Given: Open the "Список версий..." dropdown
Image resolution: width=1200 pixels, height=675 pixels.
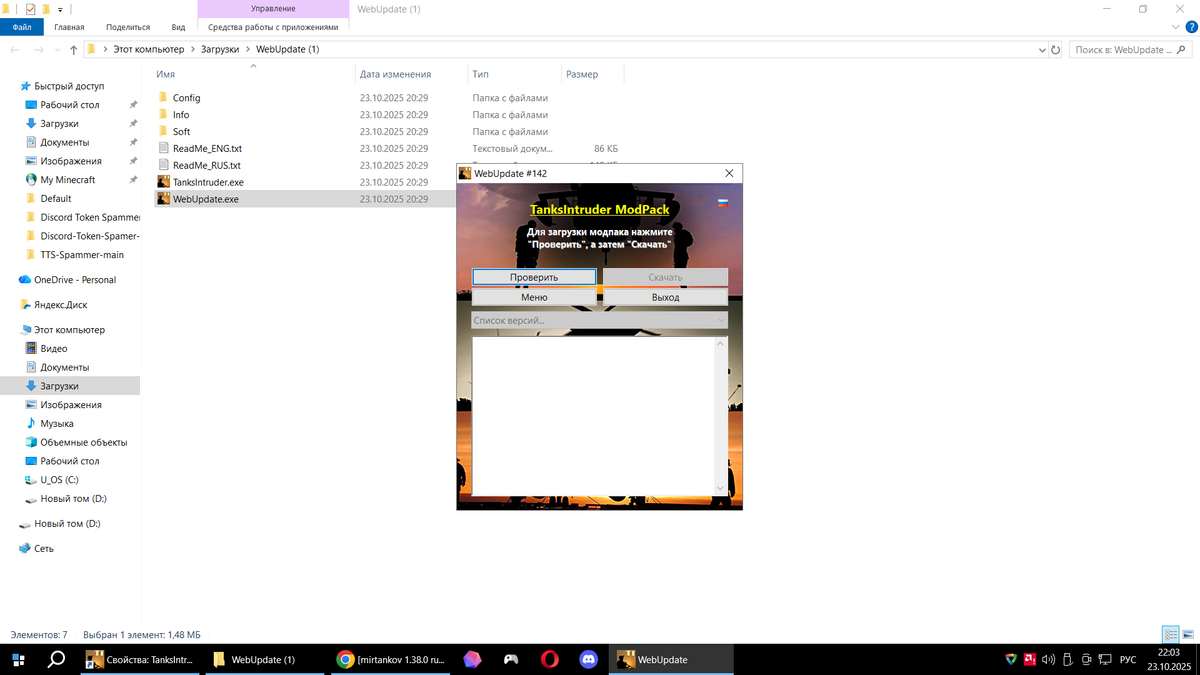Looking at the screenshot, I should 599,320.
